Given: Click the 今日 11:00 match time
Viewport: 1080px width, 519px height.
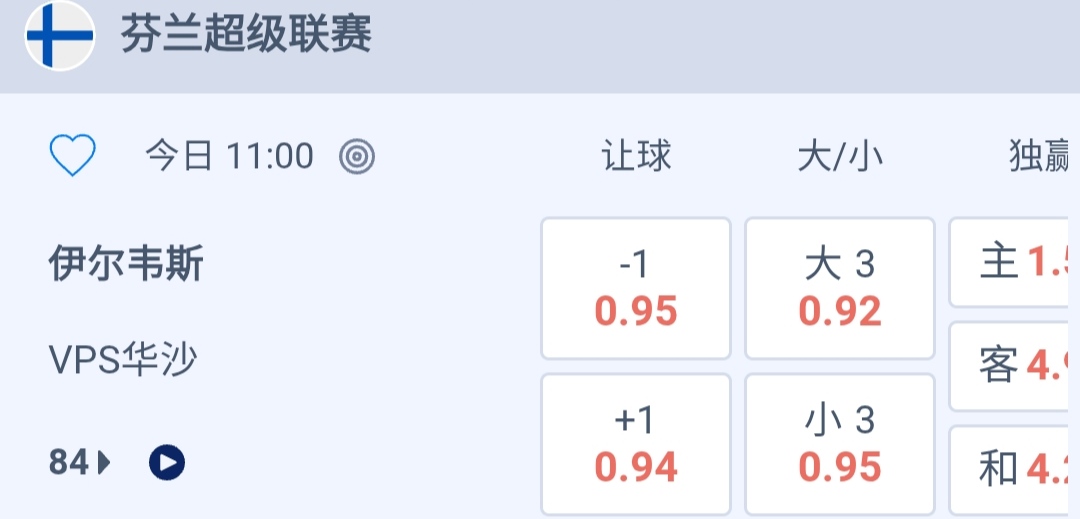Looking at the screenshot, I should 229,156.
